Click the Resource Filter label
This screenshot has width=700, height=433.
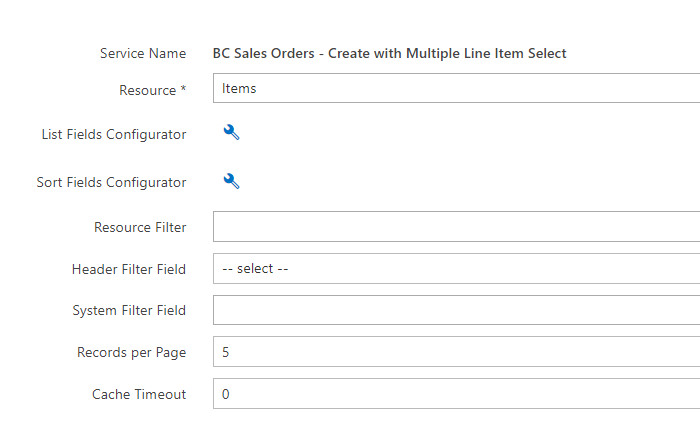click(140, 228)
